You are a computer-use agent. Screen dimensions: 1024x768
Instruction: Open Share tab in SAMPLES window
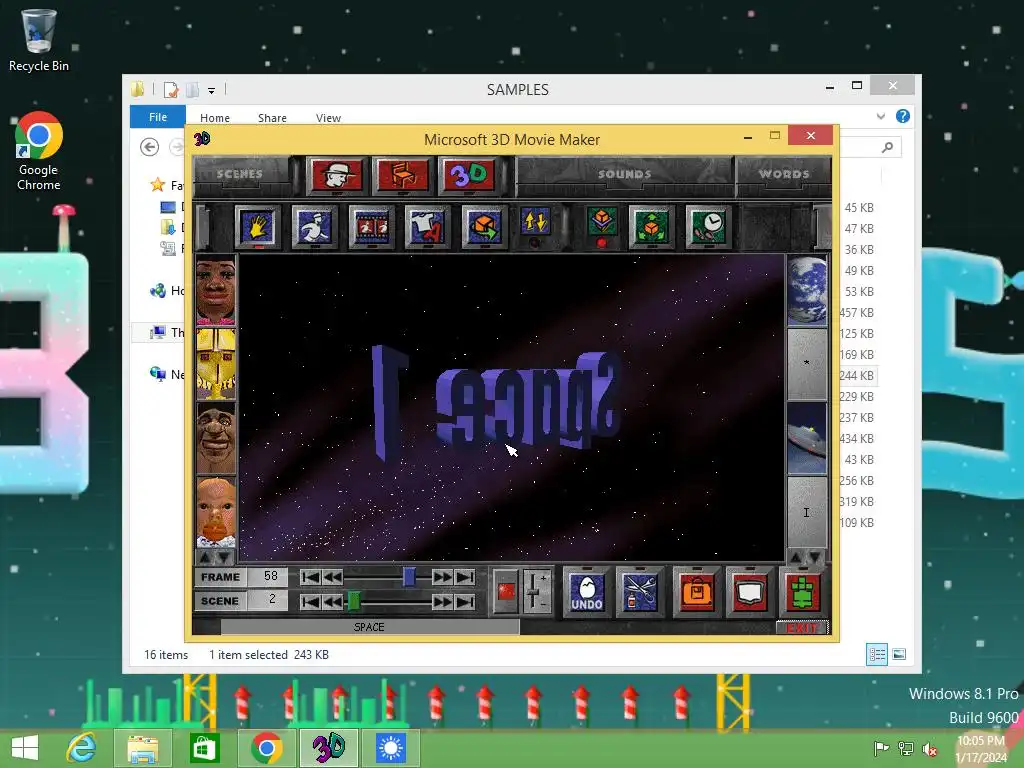click(272, 118)
